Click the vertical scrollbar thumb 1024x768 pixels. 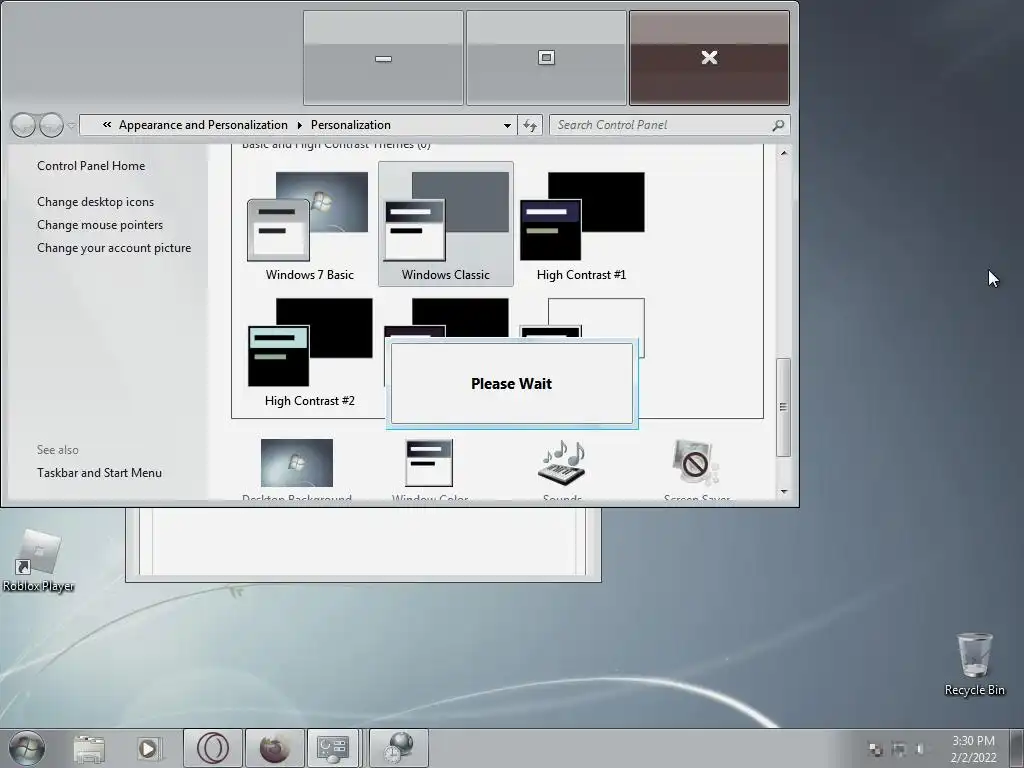(x=784, y=408)
